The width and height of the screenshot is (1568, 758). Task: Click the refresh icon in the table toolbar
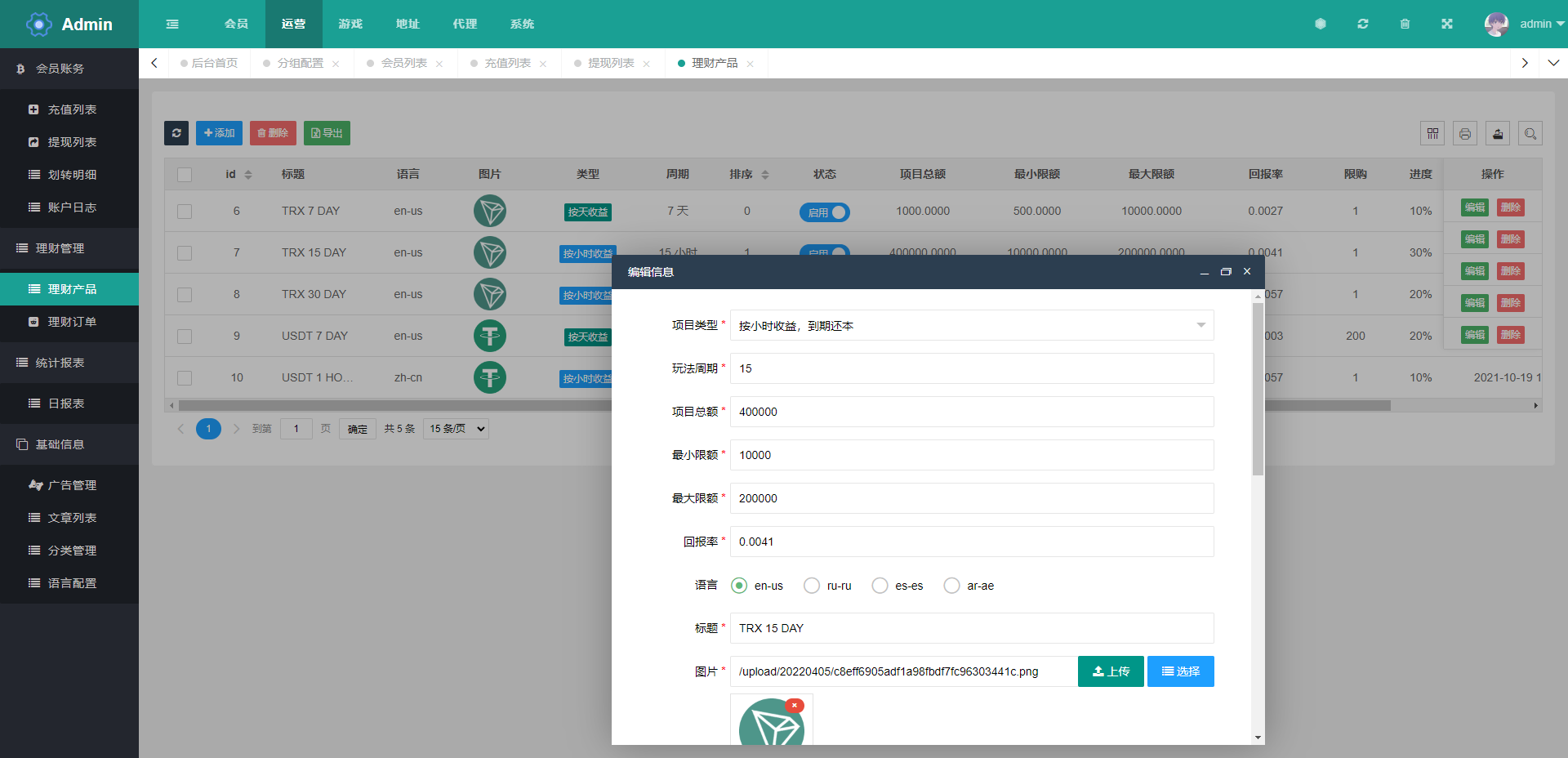(176, 133)
